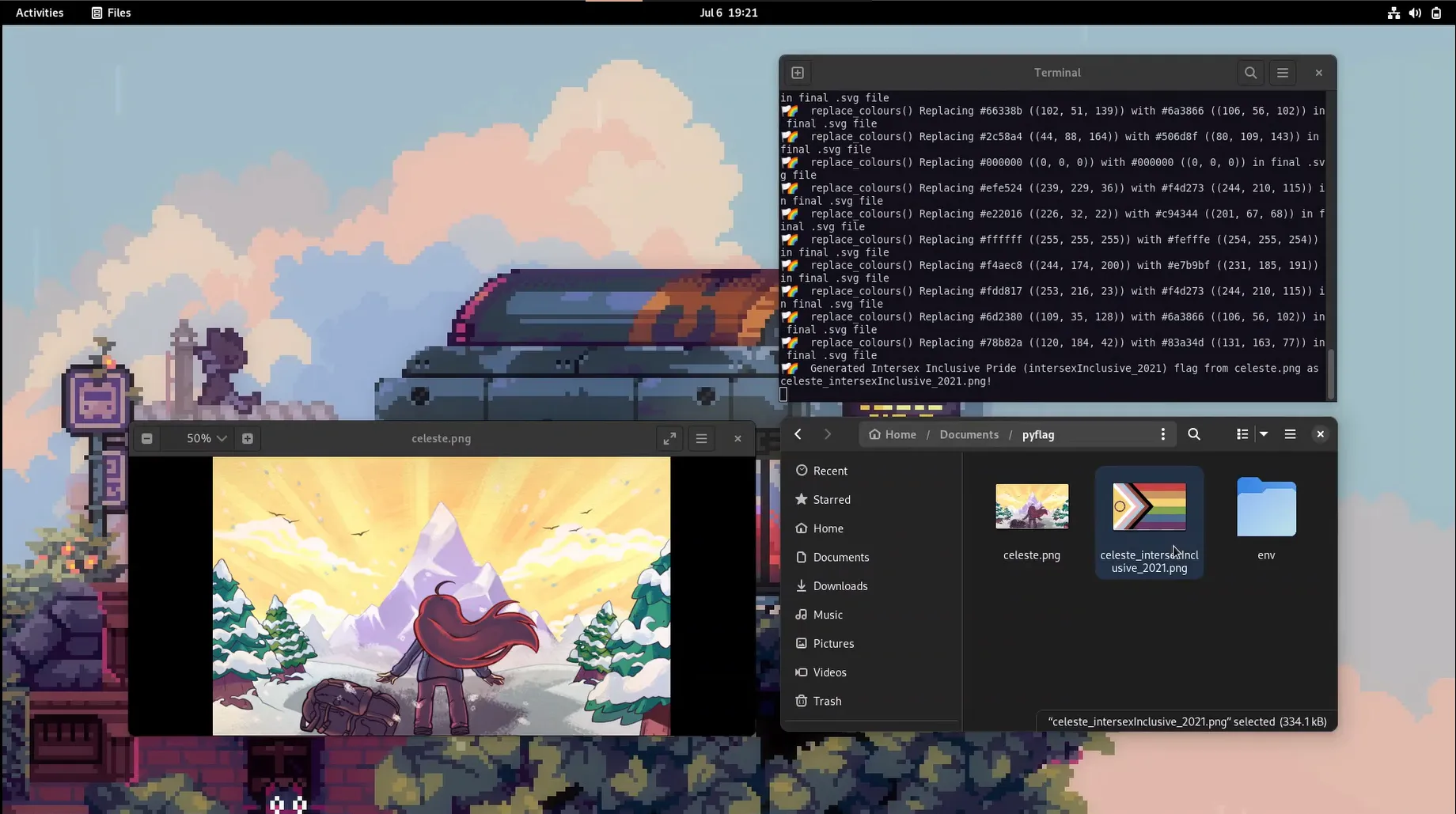Open the Terminal hamburger menu
This screenshot has height=814, width=1456.
click(x=1283, y=73)
